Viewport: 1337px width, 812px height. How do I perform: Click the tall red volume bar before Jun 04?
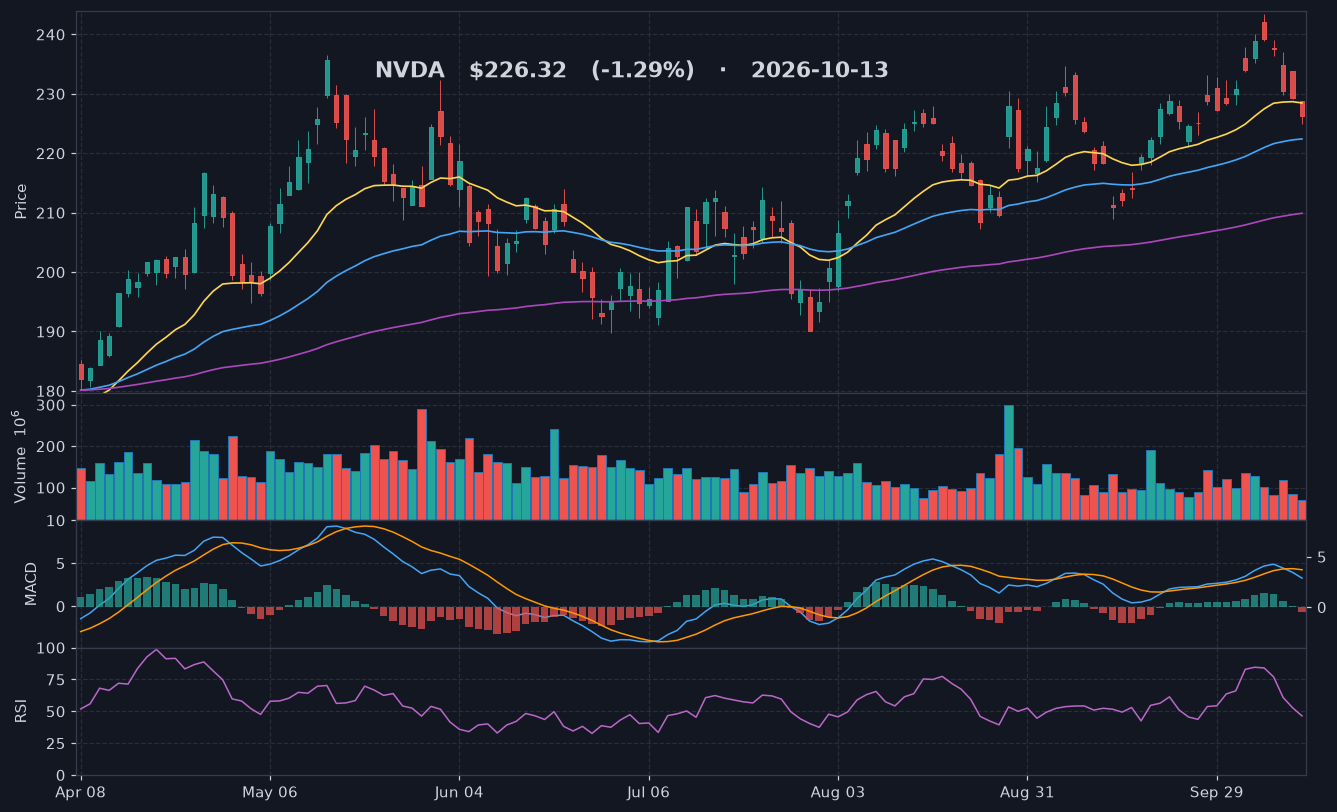click(422, 464)
